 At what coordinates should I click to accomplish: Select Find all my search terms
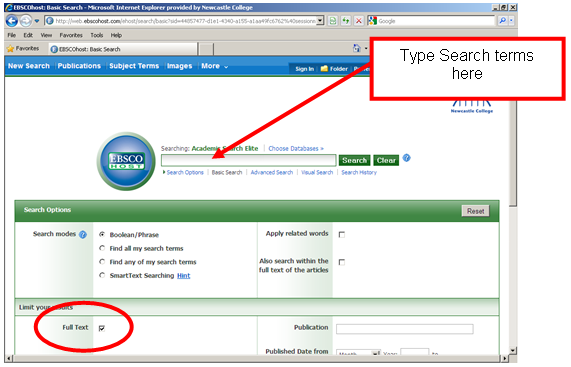point(102,248)
